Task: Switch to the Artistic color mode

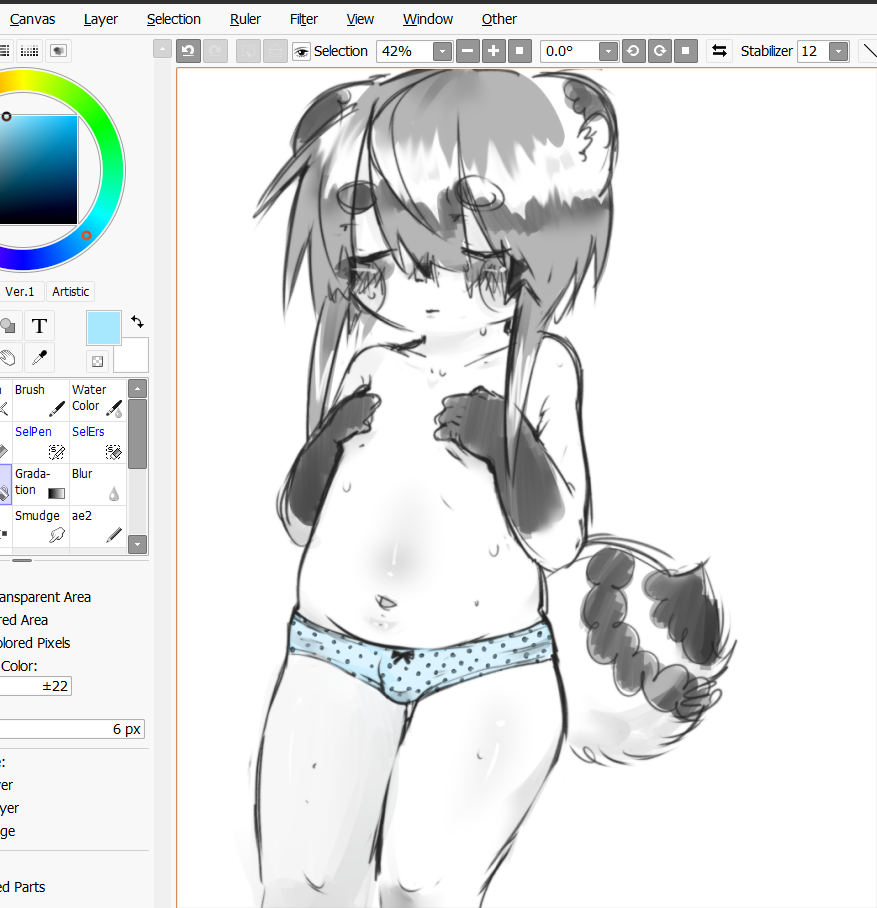Action: pos(71,292)
